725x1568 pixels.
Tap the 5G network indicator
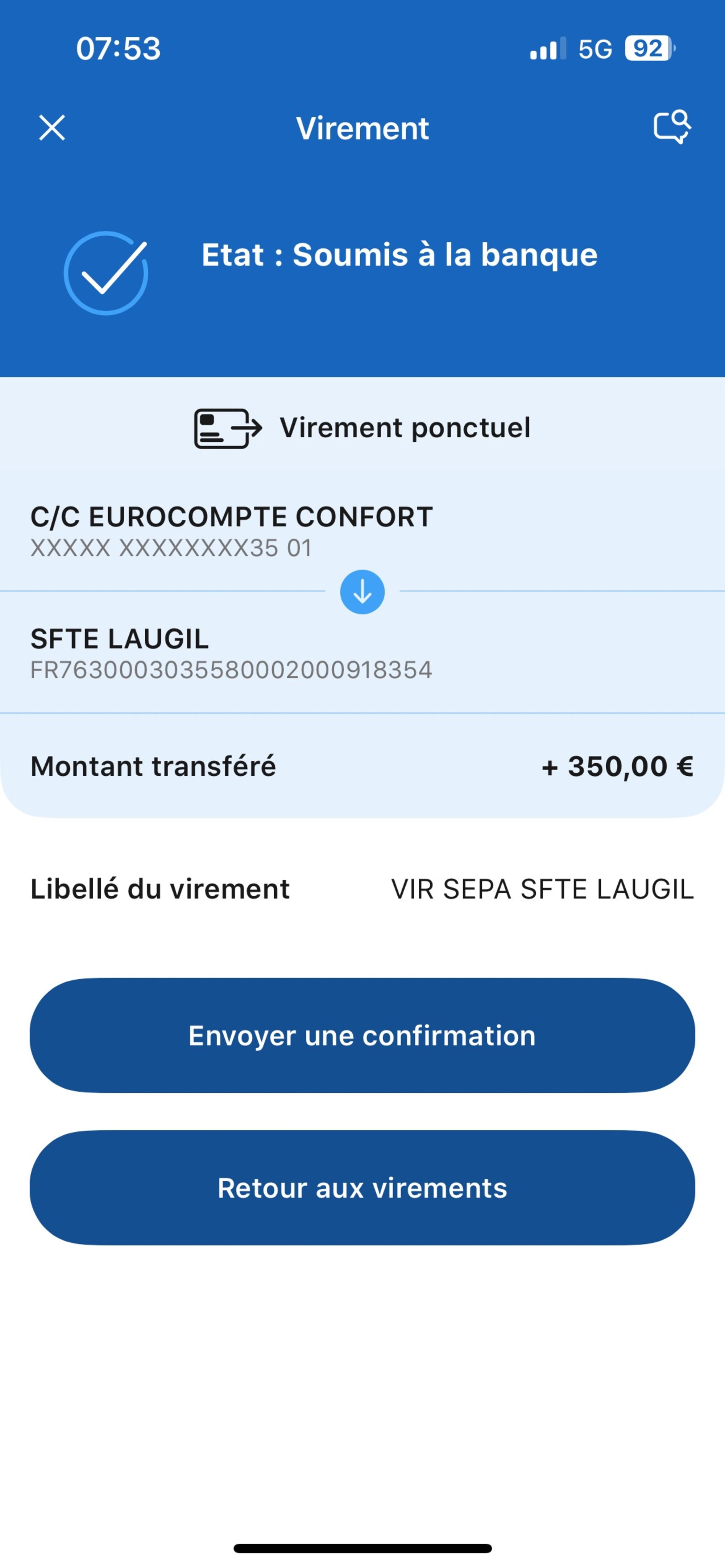click(x=595, y=49)
